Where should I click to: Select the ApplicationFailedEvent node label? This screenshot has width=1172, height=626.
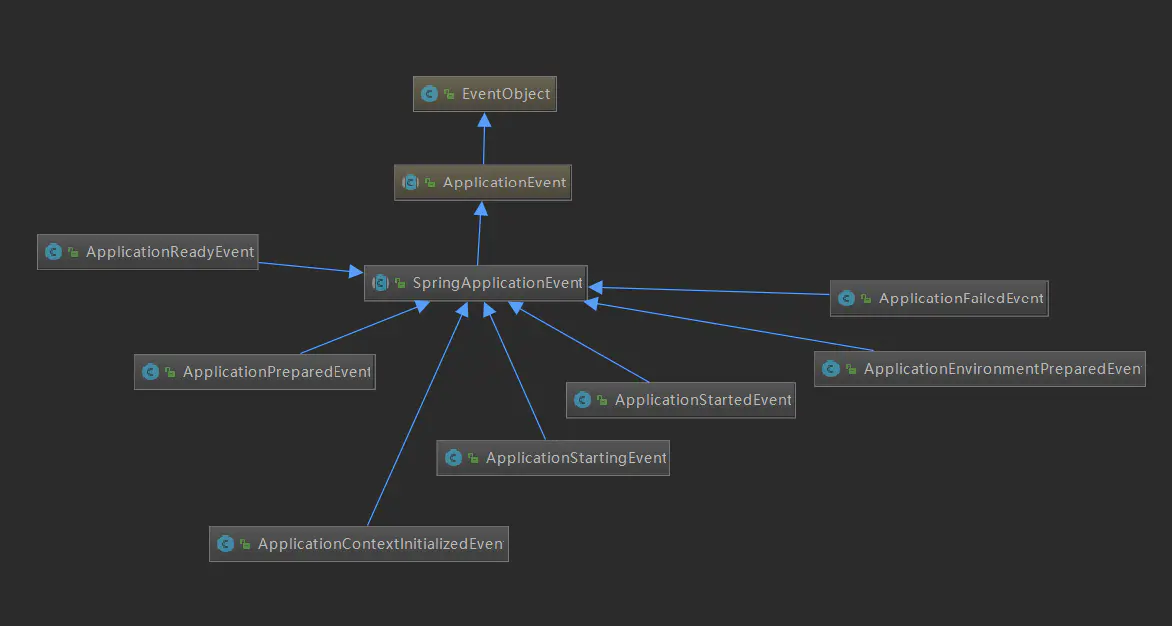(x=960, y=298)
